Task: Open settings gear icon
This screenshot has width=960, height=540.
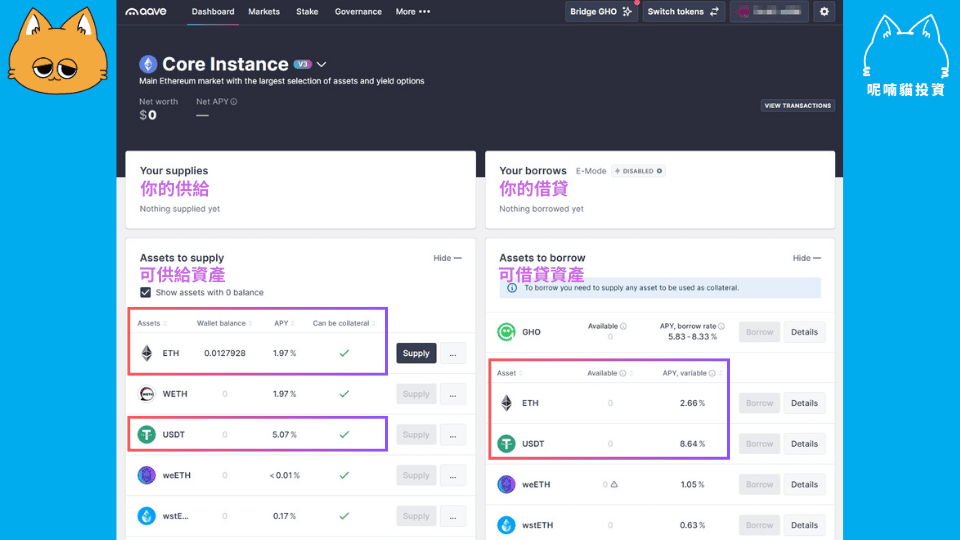Action: (x=824, y=12)
